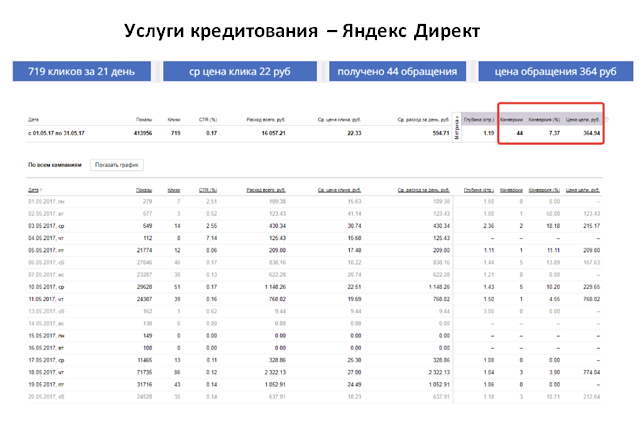Select the row date '18.05.2017, чт'
Image resolution: width=640 pixels, height=426 pixels.
(46, 372)
